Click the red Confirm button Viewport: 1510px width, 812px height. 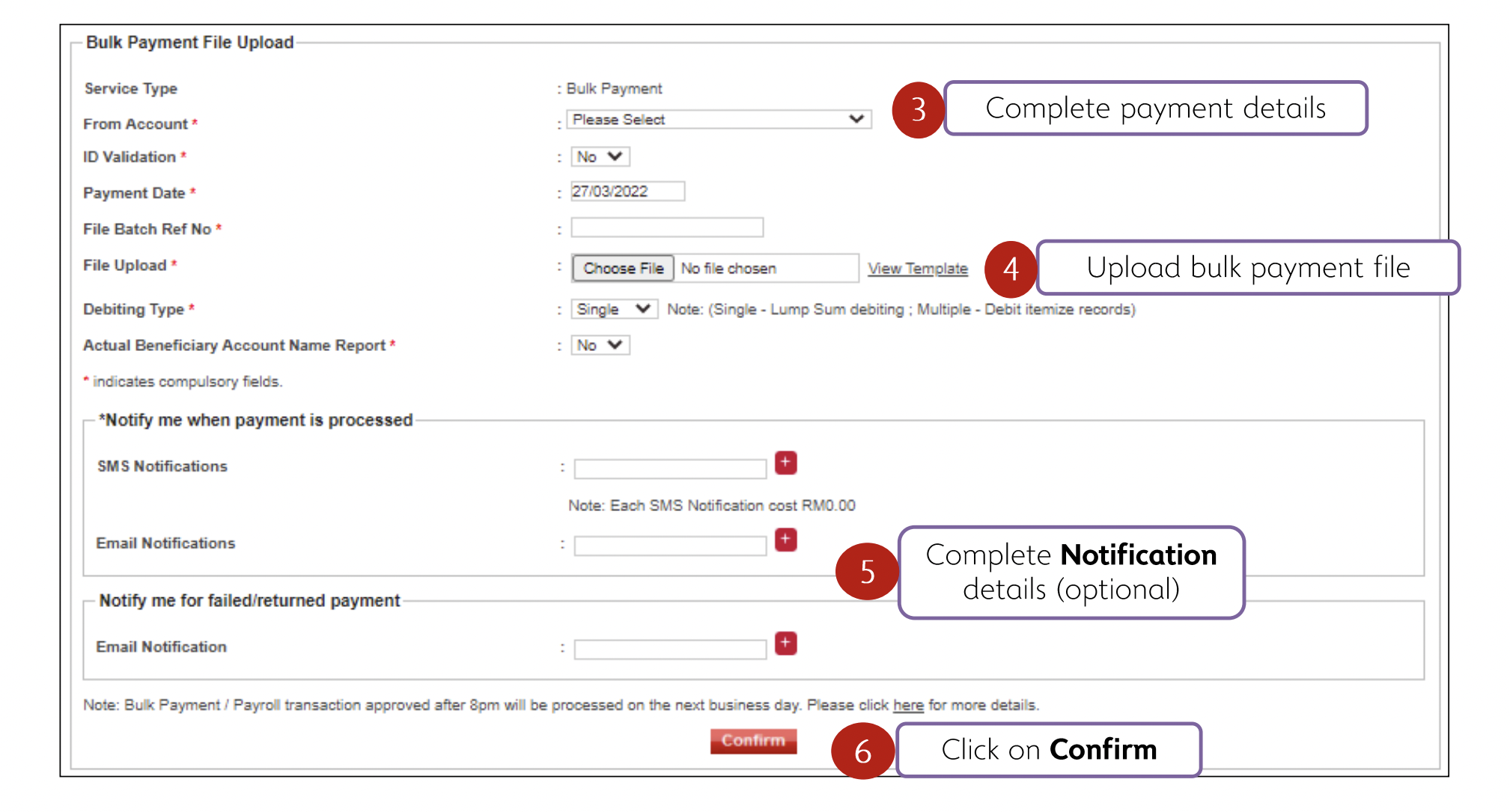coord(753,741)
